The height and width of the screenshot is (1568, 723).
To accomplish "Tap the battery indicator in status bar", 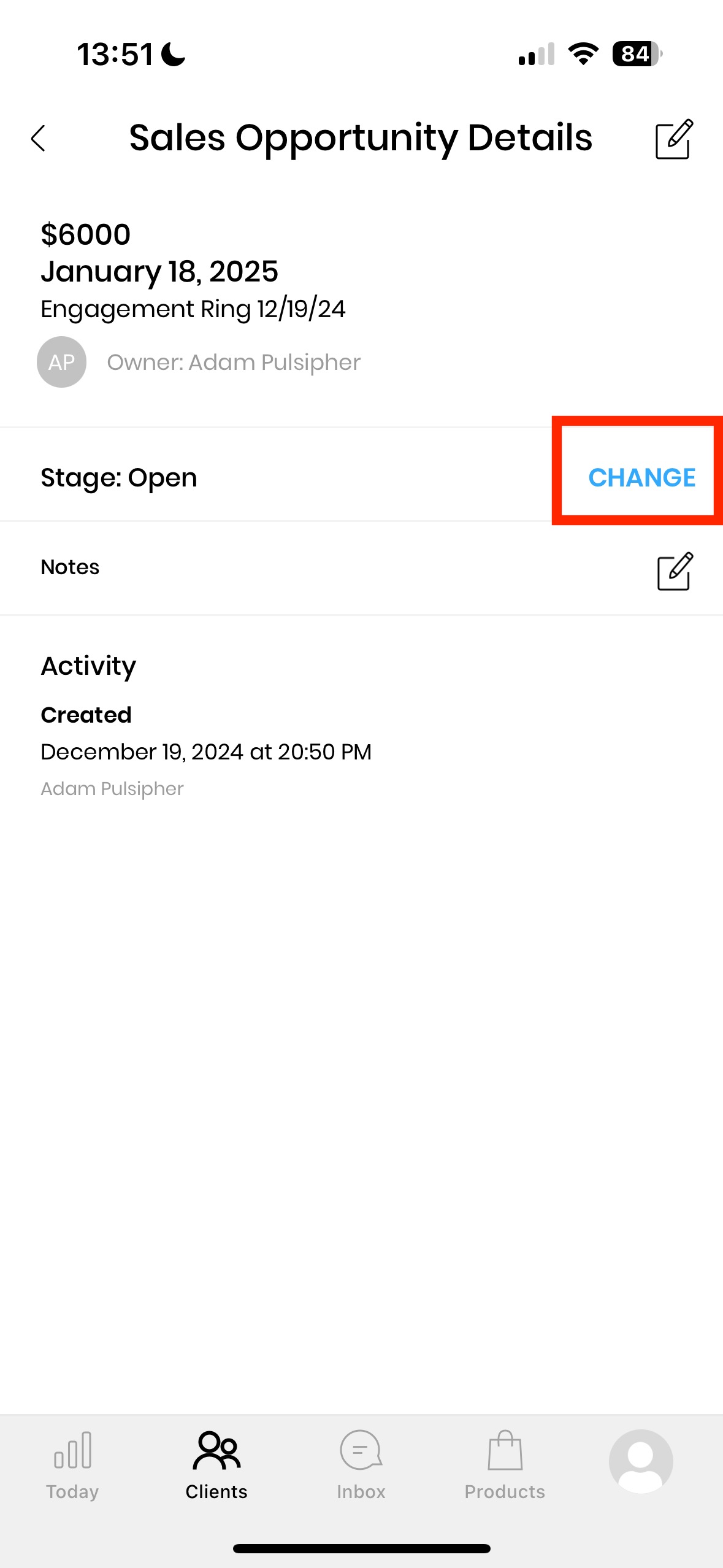I will (x=636, y=54).
